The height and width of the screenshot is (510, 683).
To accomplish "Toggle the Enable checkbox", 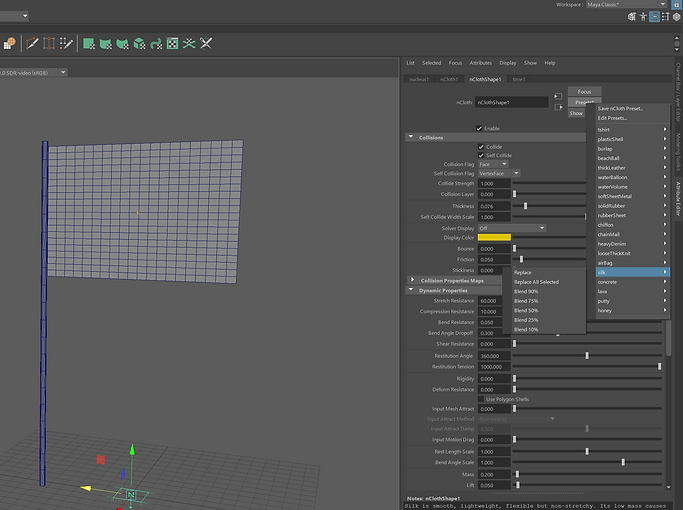I will pyautogui.click(x=479, y=128).
